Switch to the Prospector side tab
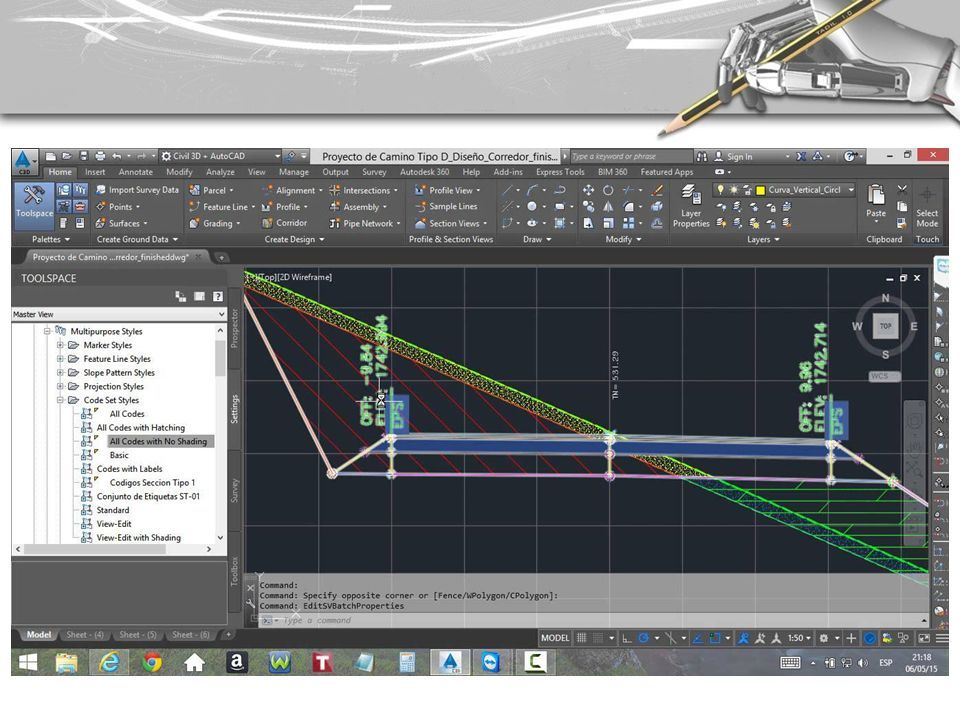 (234, 328)
